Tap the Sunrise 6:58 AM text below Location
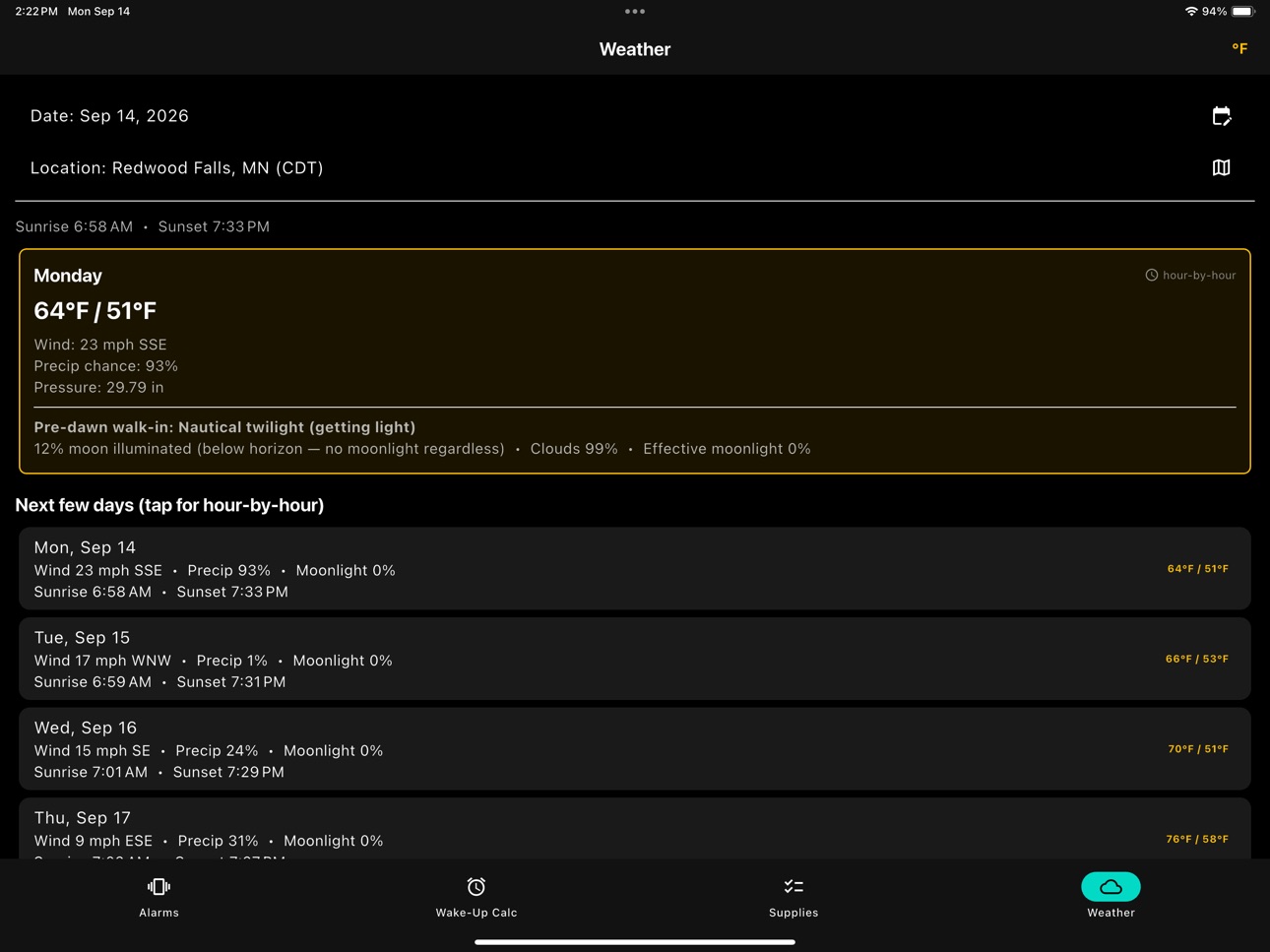 tap(74, 226)
